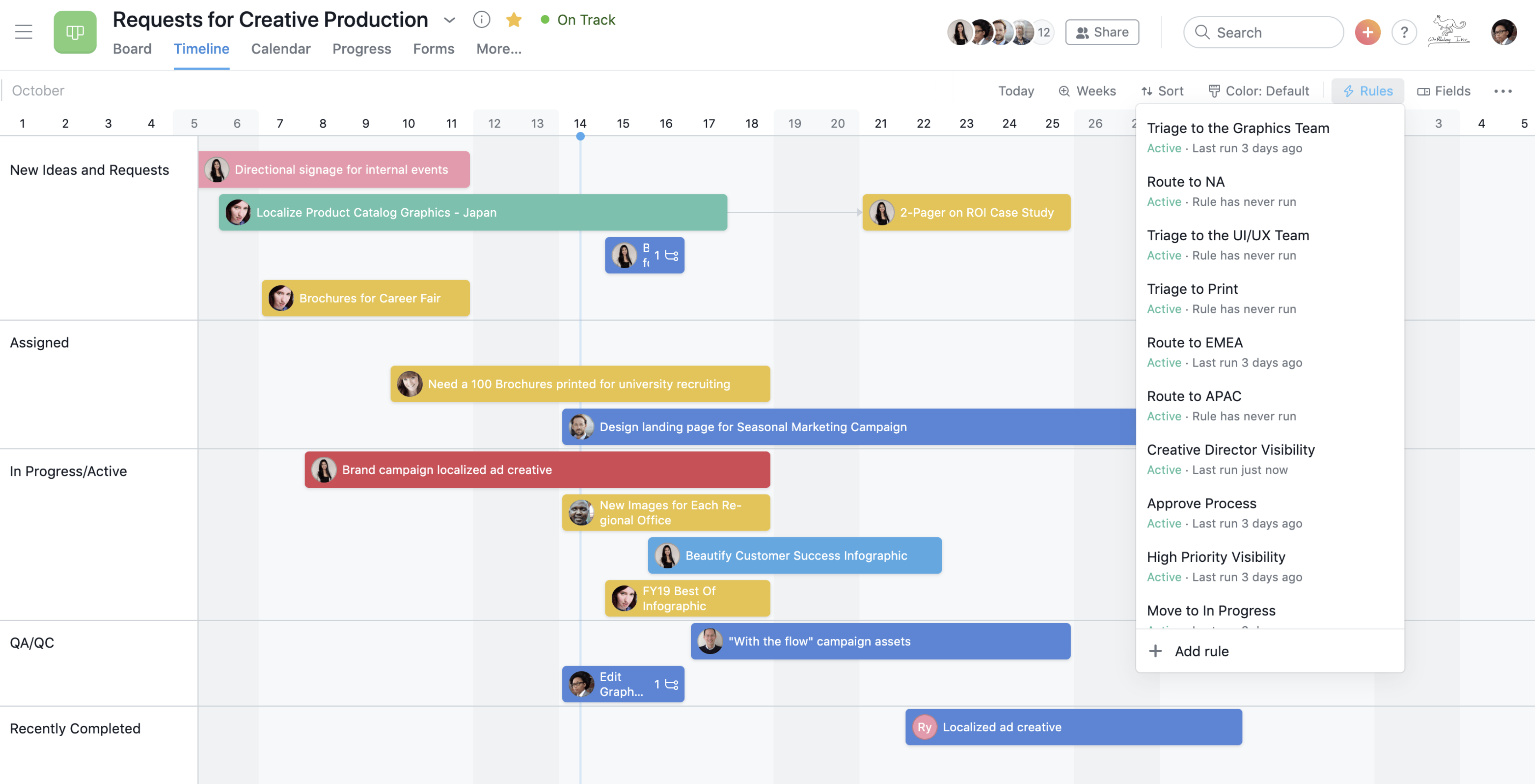Click the Share button

pyautogui.click(x=1102, y=31)
